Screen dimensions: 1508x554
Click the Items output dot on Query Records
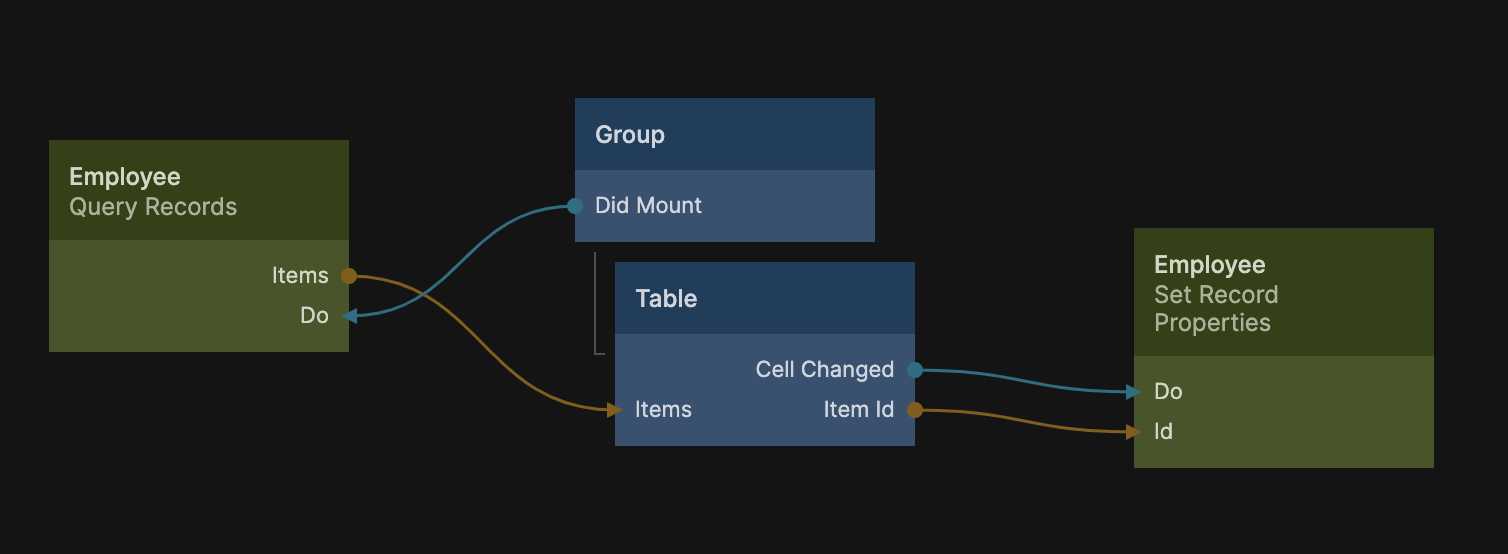[x=348, y=276]
